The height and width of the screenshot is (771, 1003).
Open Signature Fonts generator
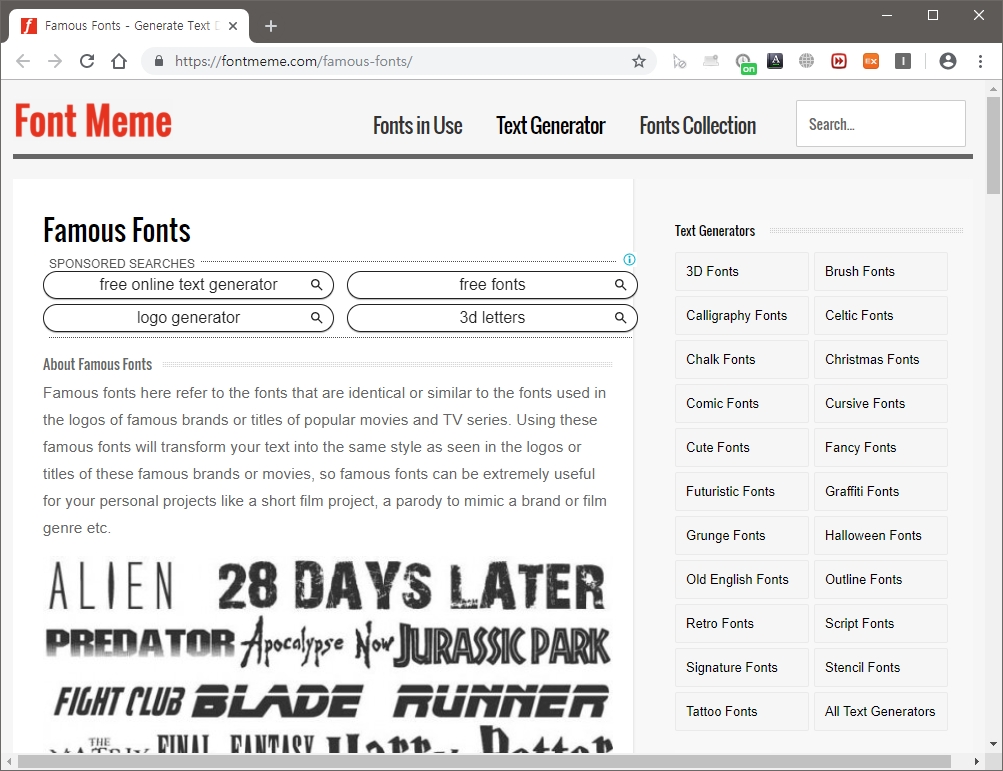pyautogui.click(x=741, y=667)
